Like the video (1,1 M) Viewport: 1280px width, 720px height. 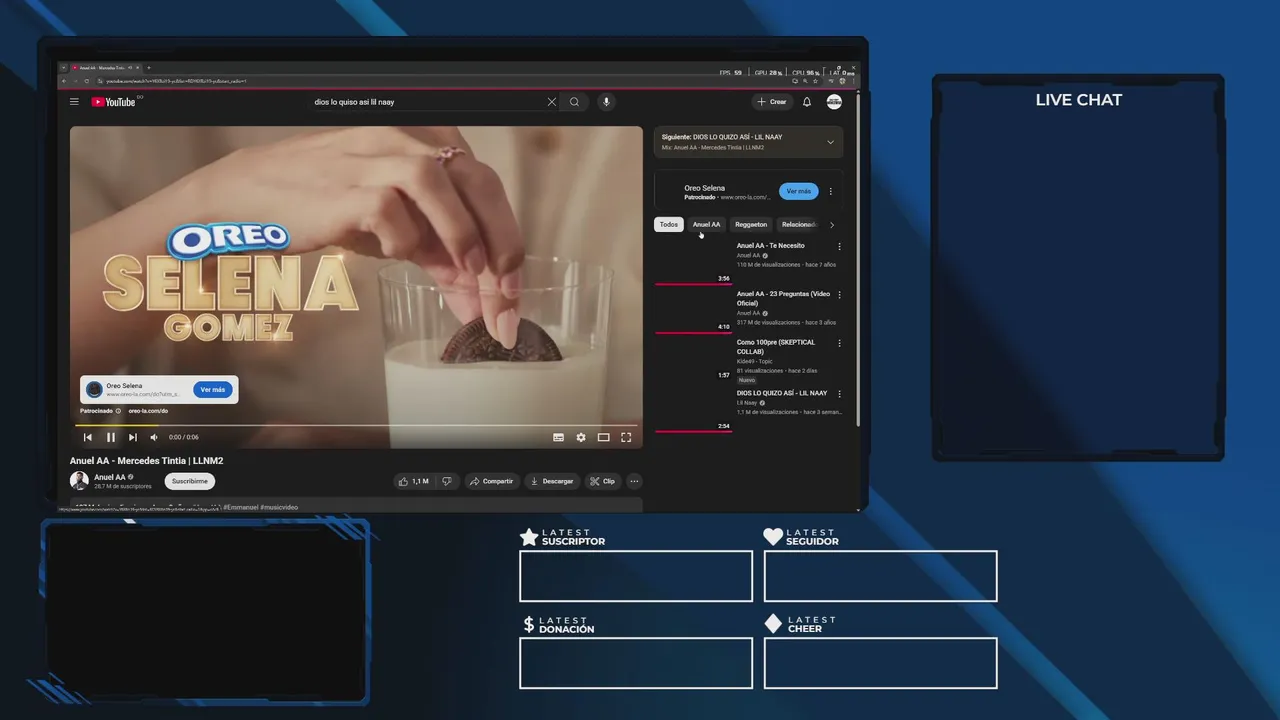[x=414, y=481]
